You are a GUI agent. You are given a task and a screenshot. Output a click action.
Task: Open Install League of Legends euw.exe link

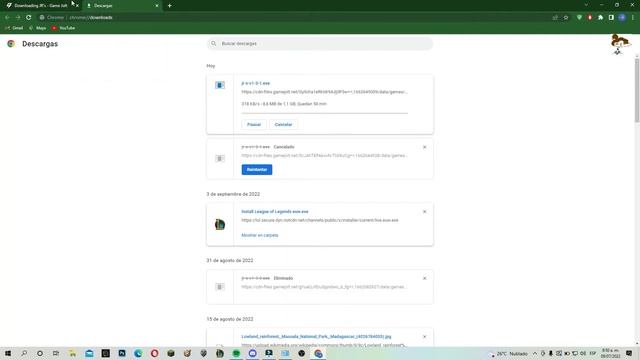tap(275, 211)
